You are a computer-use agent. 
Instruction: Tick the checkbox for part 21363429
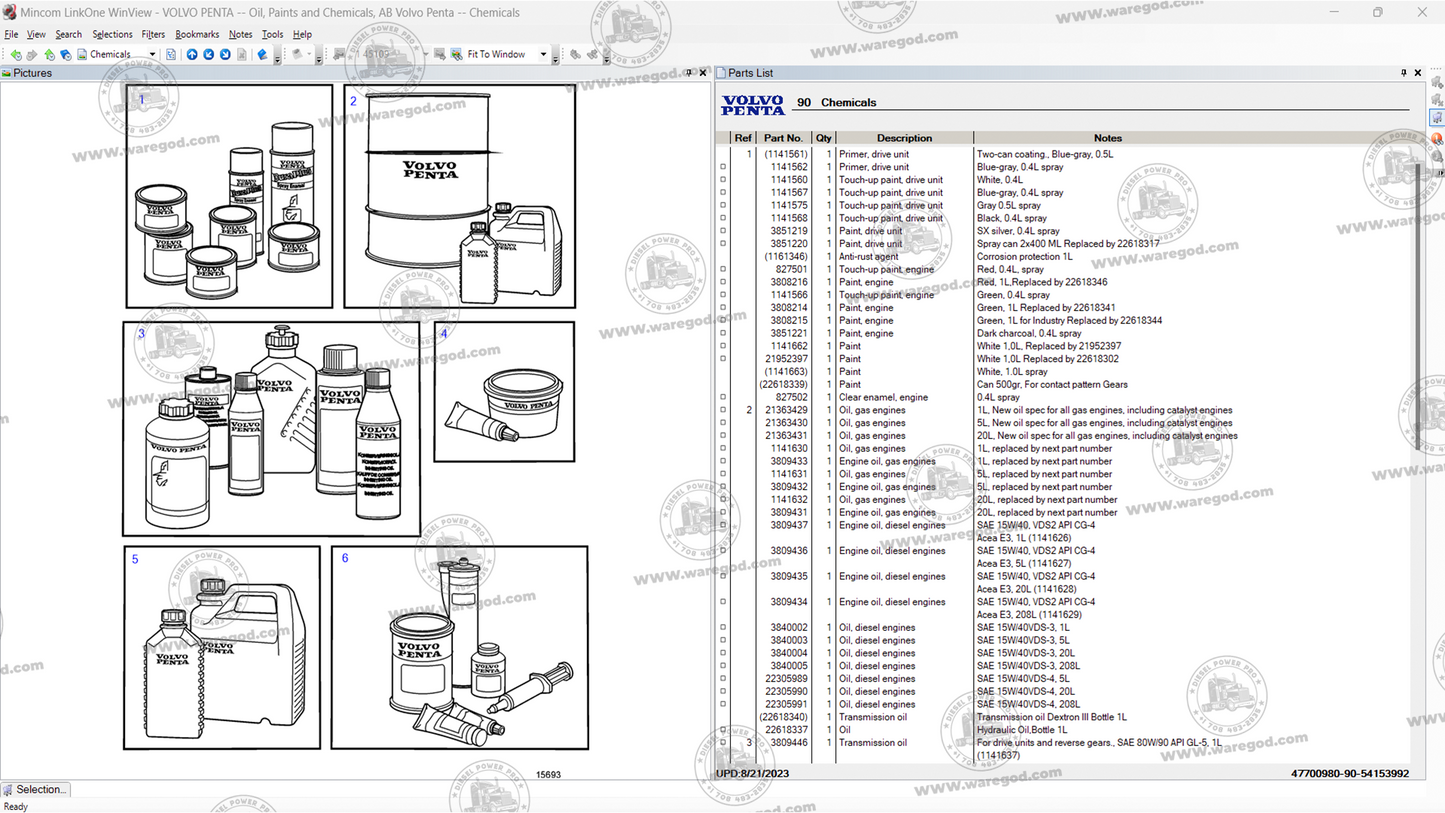(723, 410)
